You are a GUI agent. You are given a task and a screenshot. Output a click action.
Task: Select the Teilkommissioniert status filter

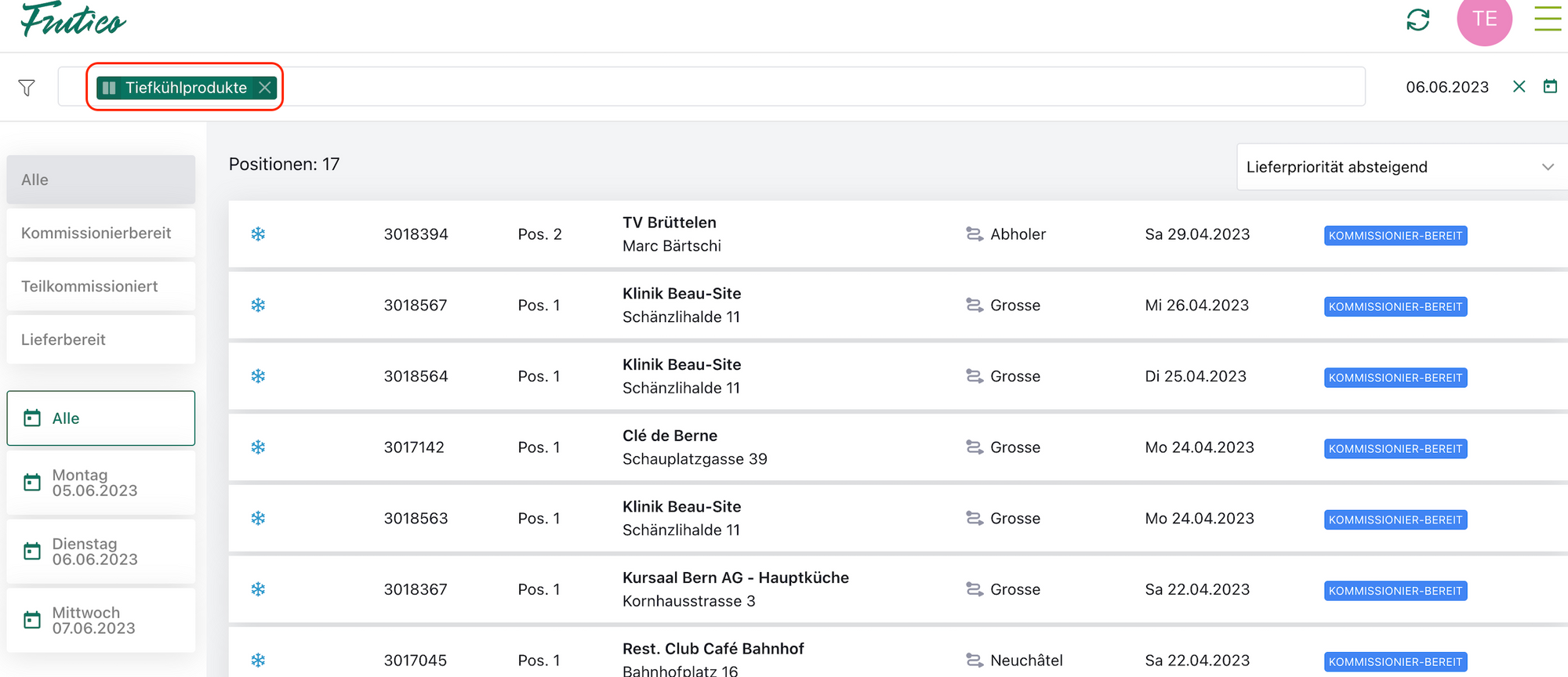[x=101, y=287]
